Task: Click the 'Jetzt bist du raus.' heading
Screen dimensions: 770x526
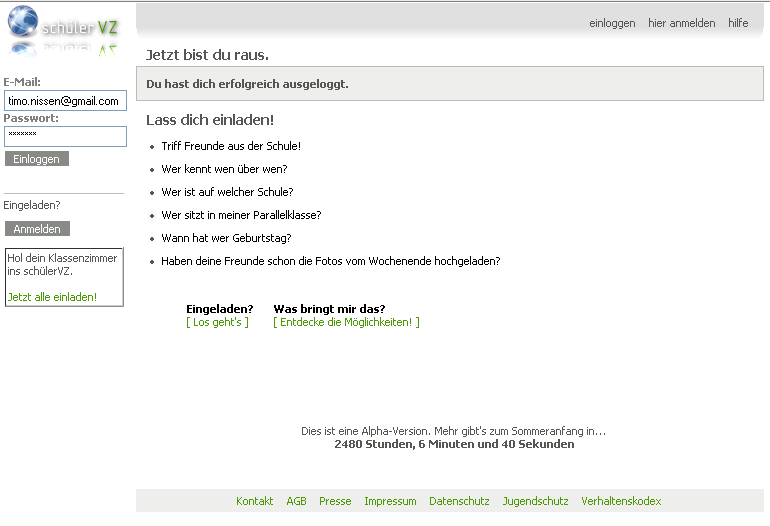Action: click(207, 55)
